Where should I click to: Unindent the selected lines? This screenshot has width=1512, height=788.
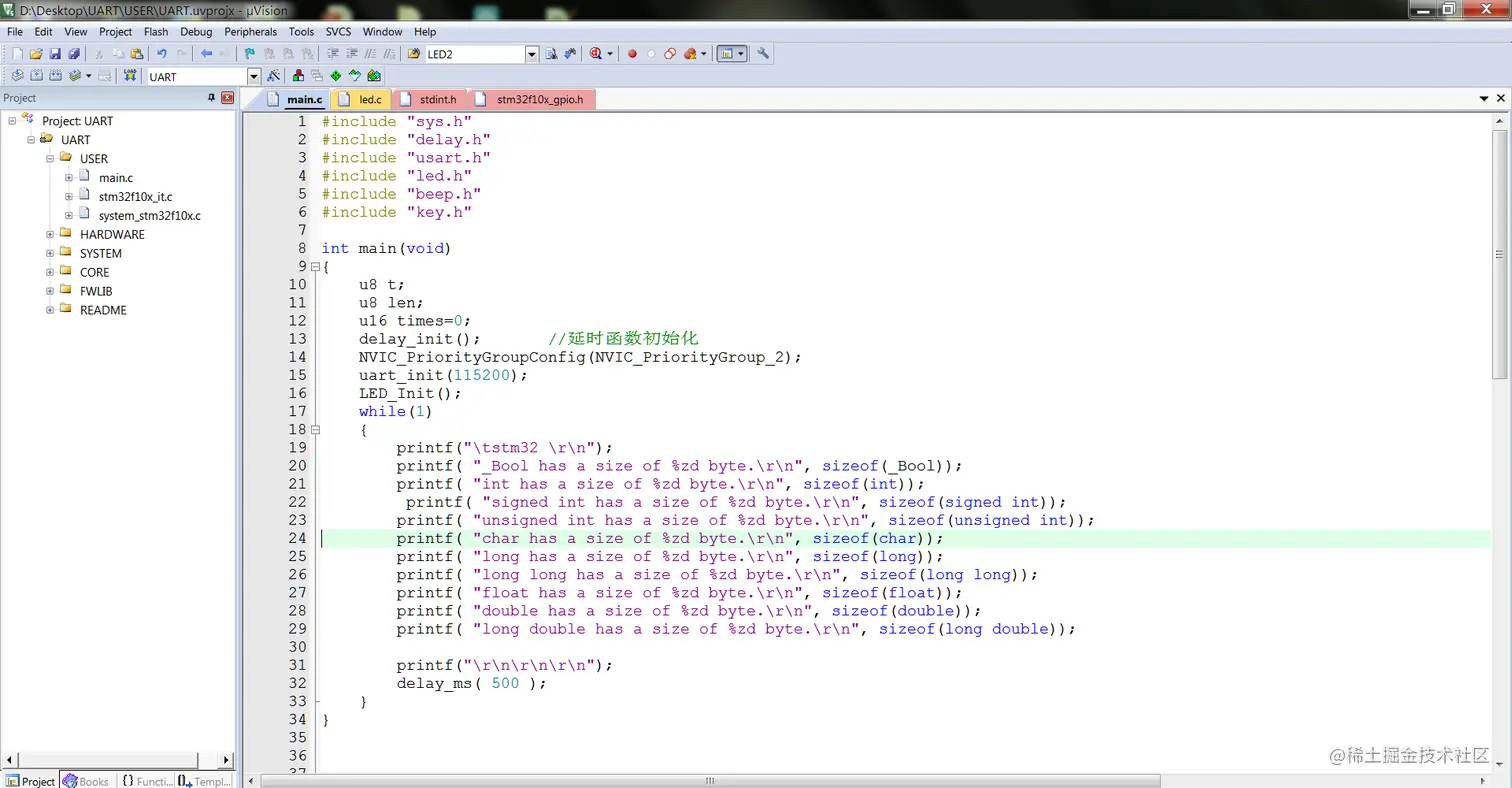coord(352,54)
